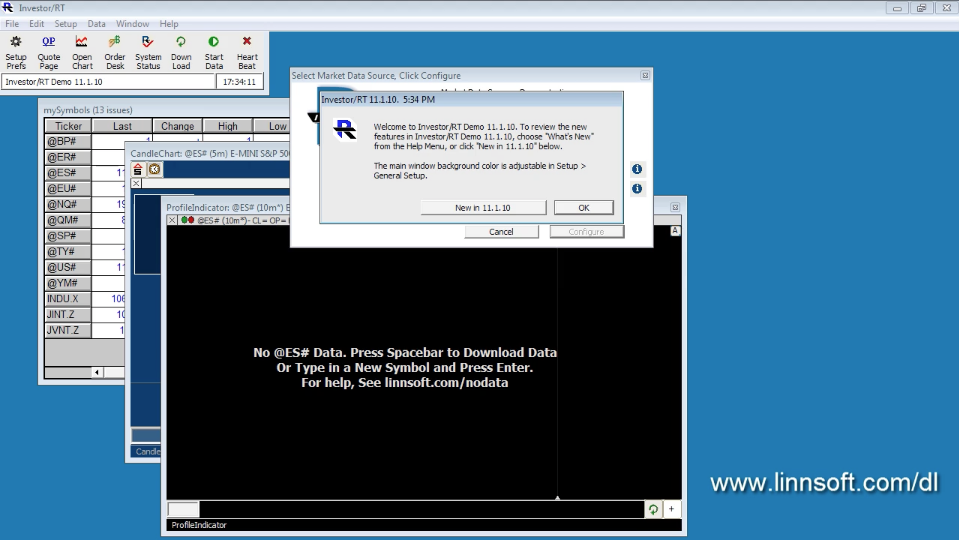Open the Window menu
Screen dimensions: 959x540
133,24
